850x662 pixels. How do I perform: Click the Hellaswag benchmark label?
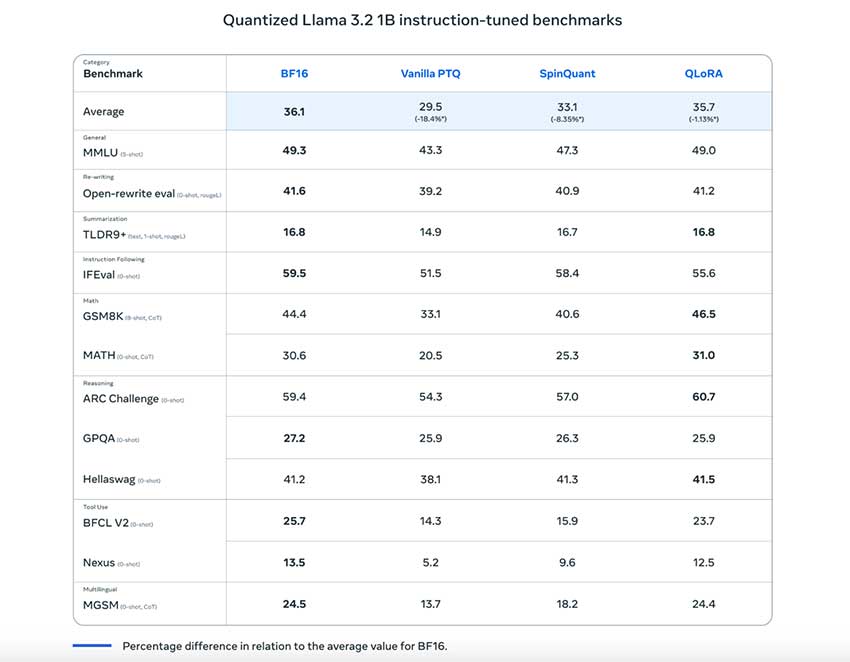109,480
